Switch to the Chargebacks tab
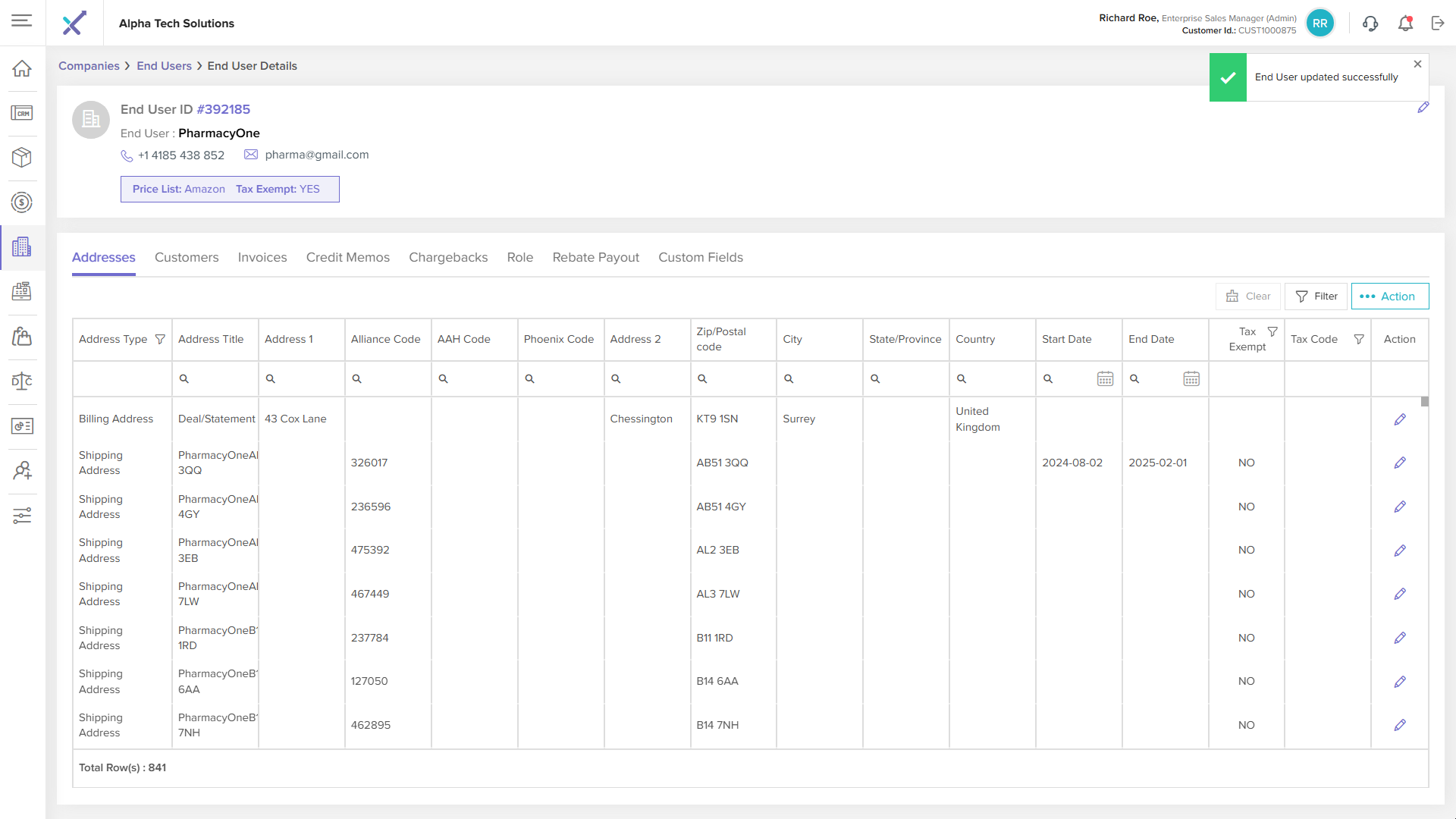 448,258
